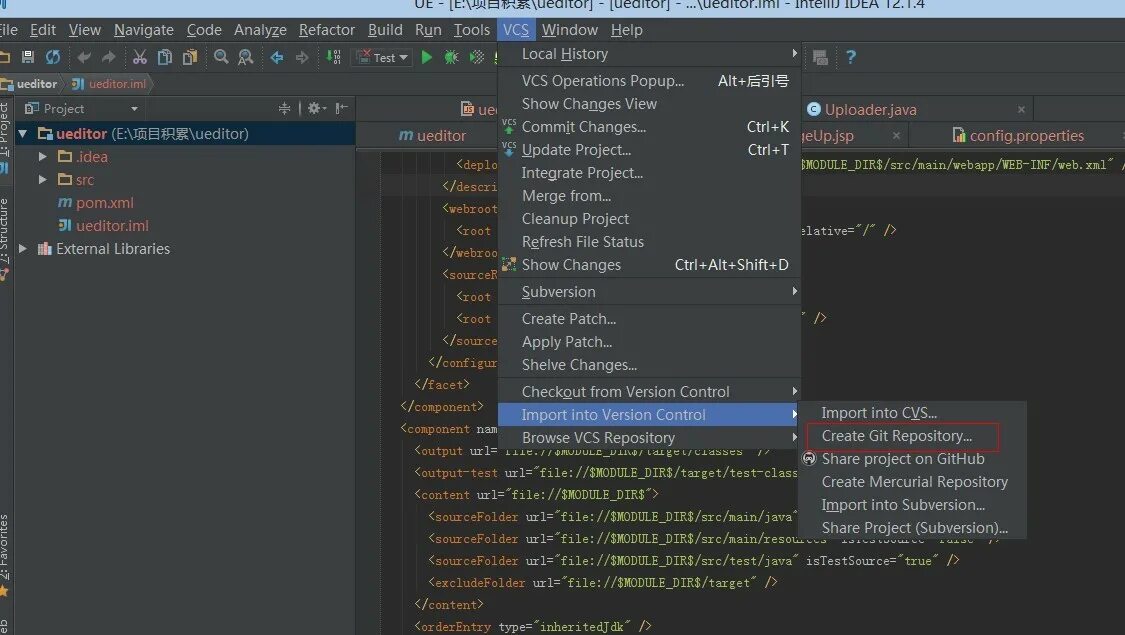Click the Back navigation arrow
Screen dimensions: 1125x635
(x=277, y=57)
